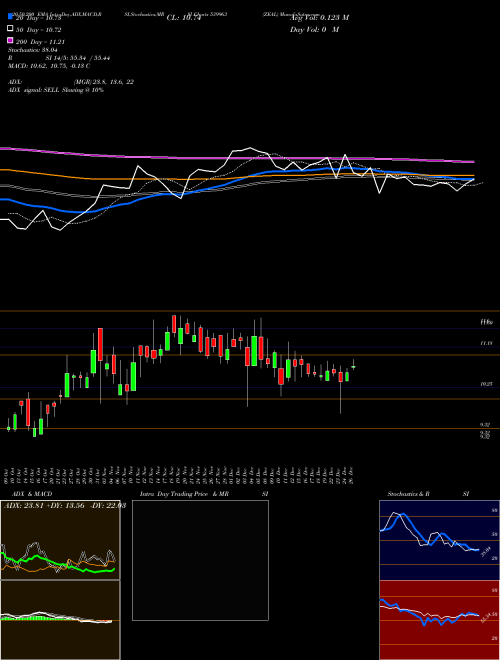Select the 'MACD: 10.62, 10.75, -0.13 C' line
This screenshot has height=660, width=500.
(49, 66)
